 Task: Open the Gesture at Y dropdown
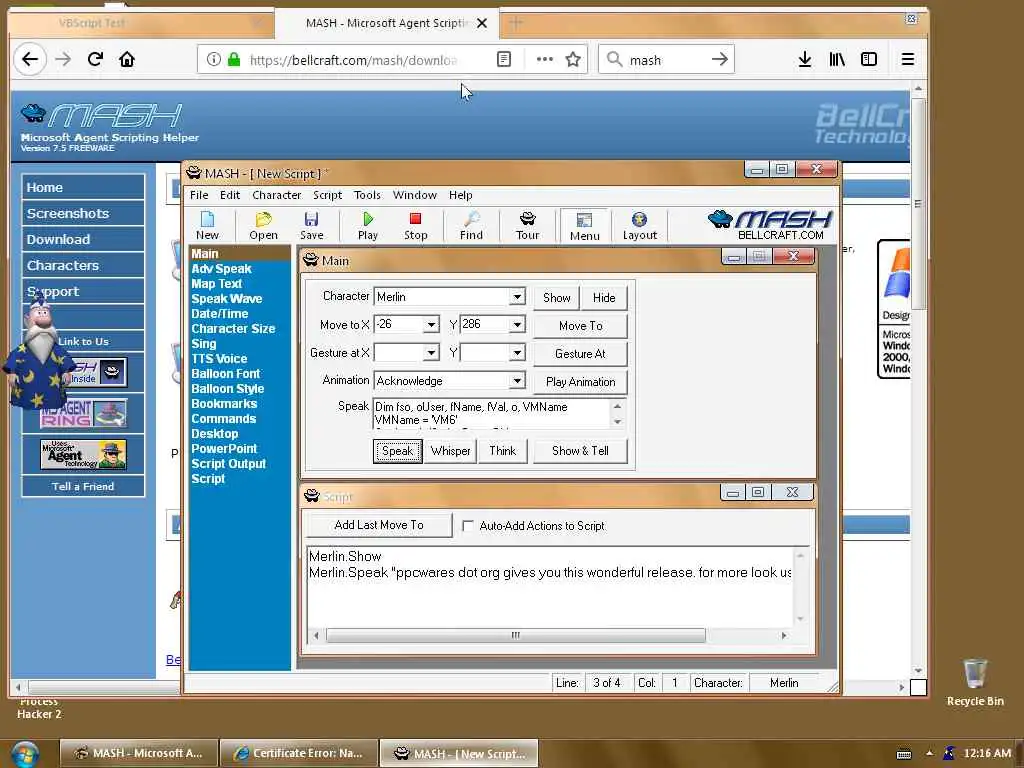[x=517, y=353]
